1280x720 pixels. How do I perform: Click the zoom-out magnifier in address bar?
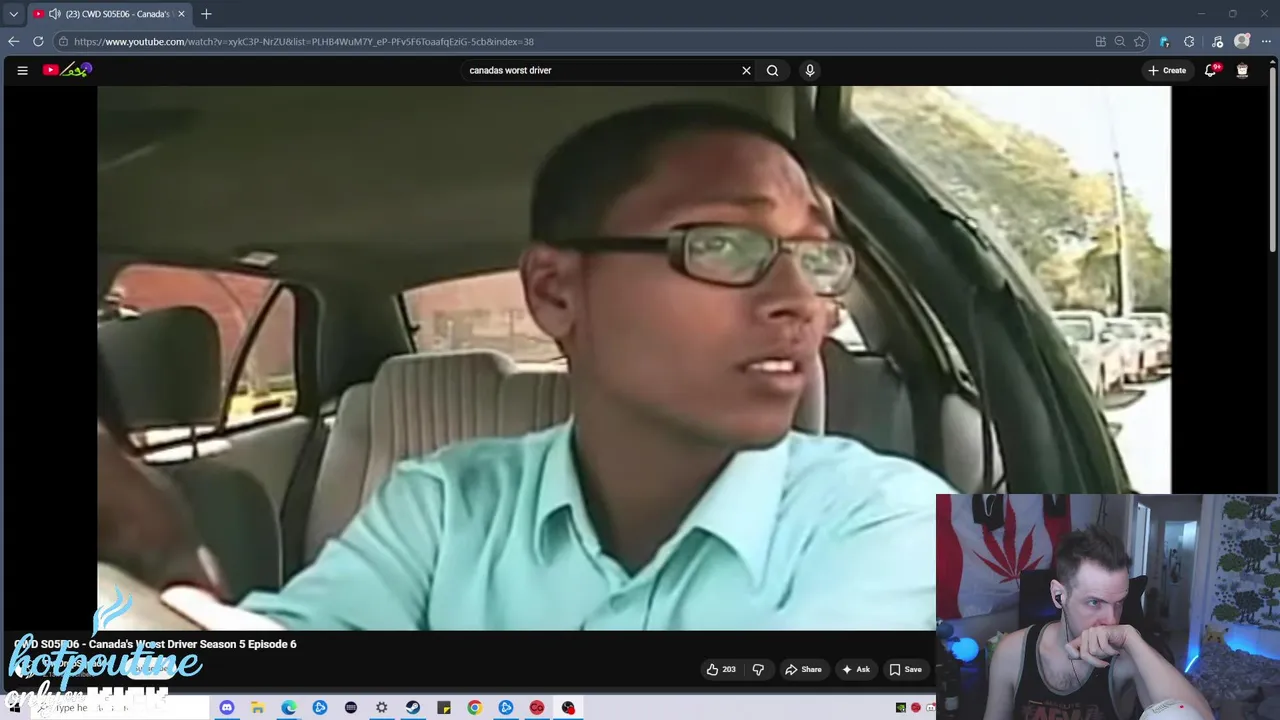point(1120,41)
